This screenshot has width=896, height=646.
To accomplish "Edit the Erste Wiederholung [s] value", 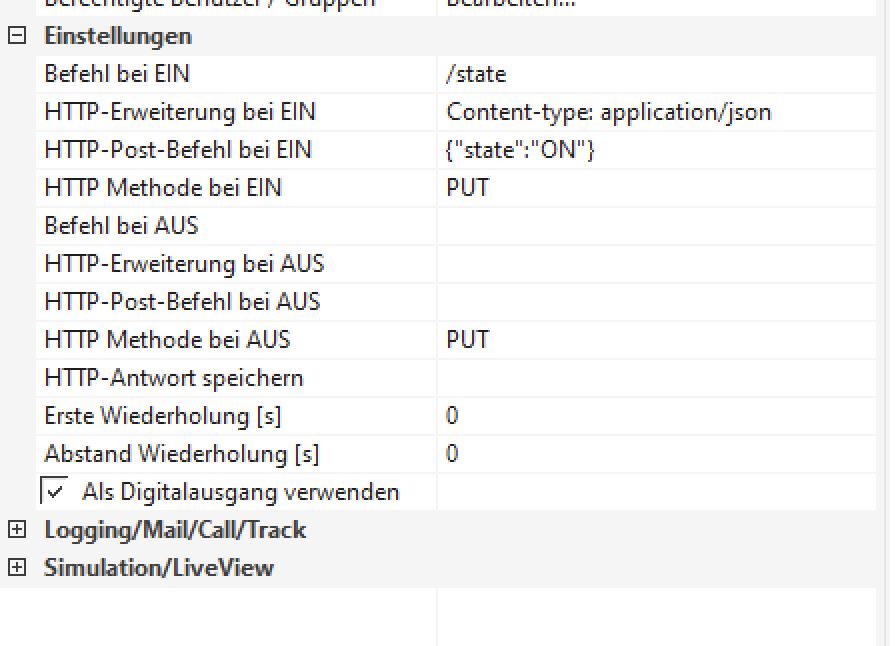I will coord(655,416).
